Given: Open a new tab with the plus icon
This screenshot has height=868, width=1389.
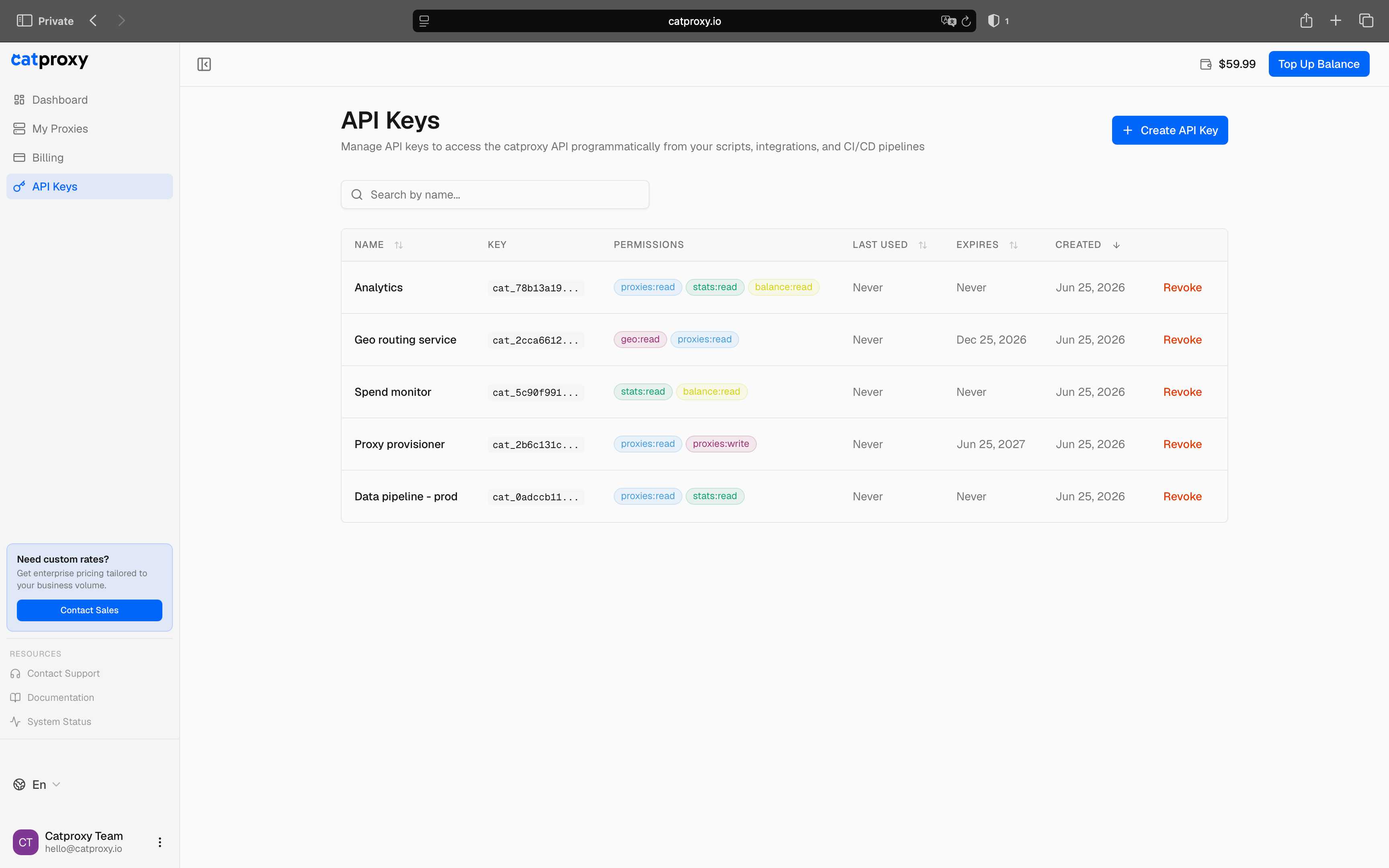Looking at the screenshot, I should [1336, 20].
